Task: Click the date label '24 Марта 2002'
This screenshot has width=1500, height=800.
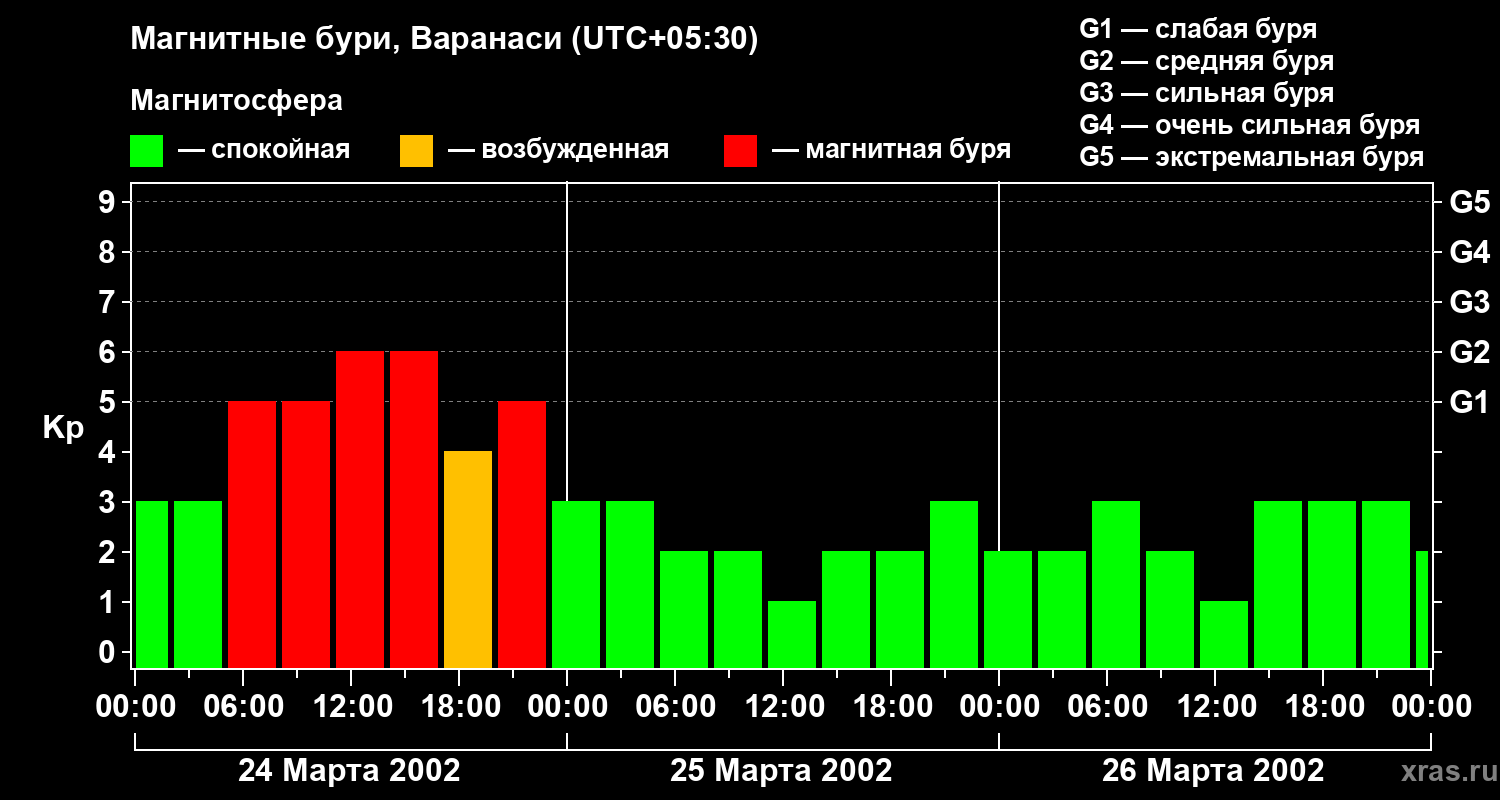Action: (349, 770)
